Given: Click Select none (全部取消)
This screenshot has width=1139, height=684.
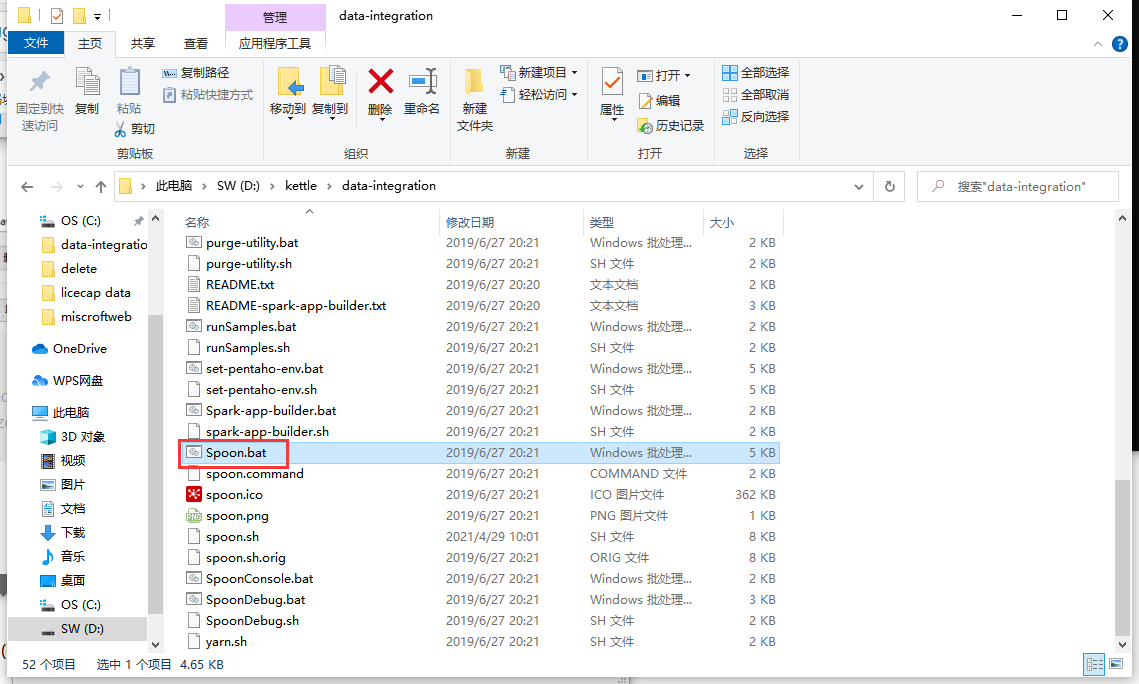Looking at the screenshot, I should click(x=755, y=94).
